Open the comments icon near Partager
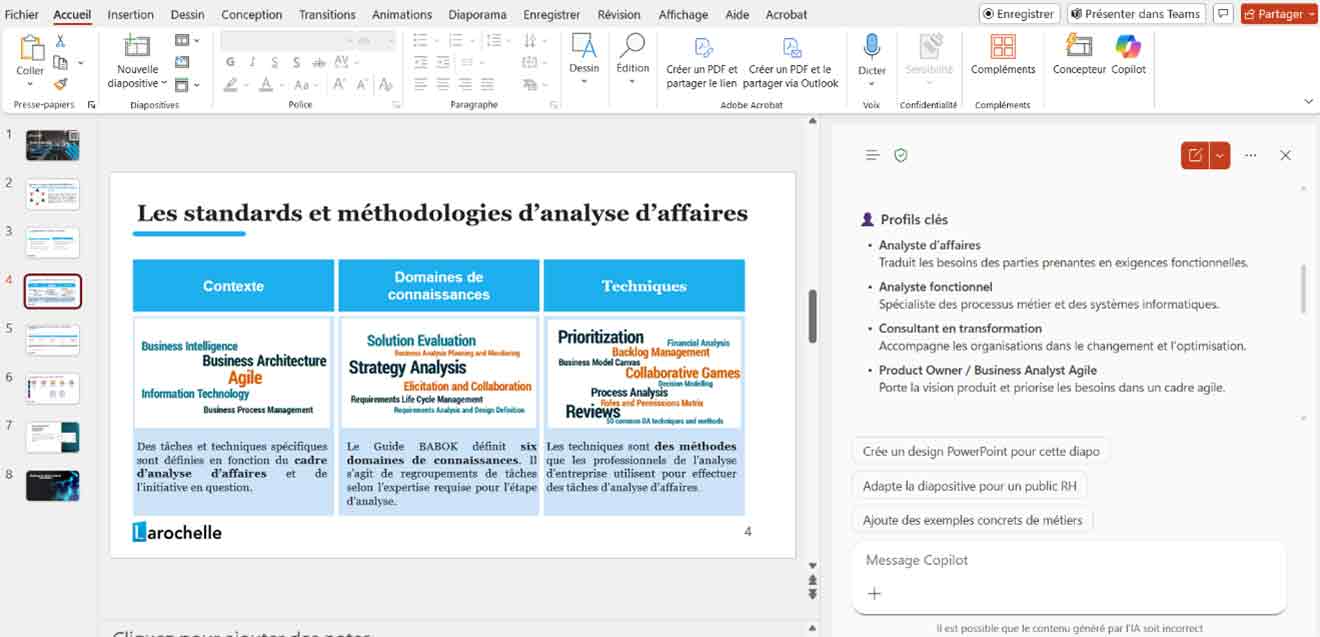 pyautogui.click(x=1222, y=14)
